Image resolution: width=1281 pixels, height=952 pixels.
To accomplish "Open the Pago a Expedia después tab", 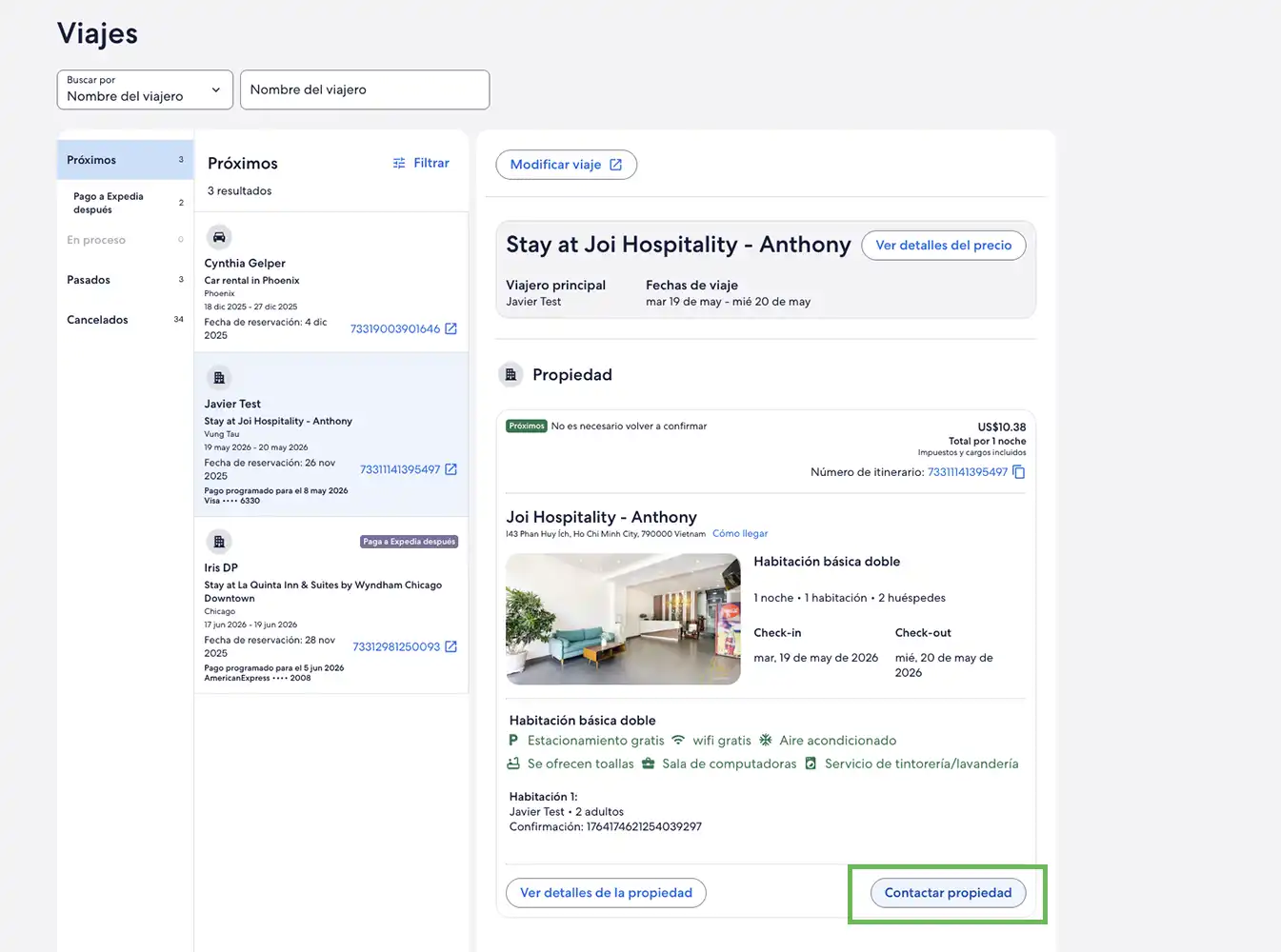I will (125, 203).
